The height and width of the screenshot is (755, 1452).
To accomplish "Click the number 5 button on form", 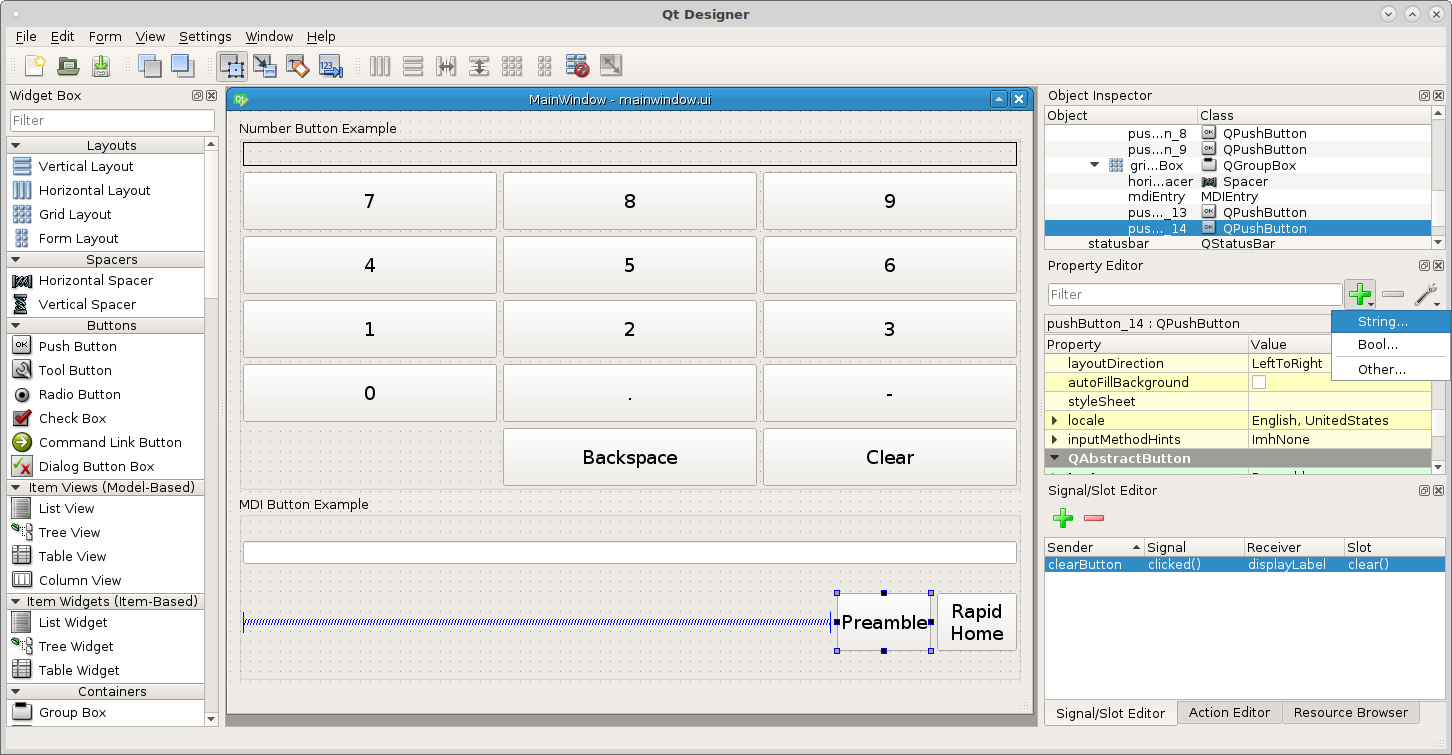I will point(630,265).
